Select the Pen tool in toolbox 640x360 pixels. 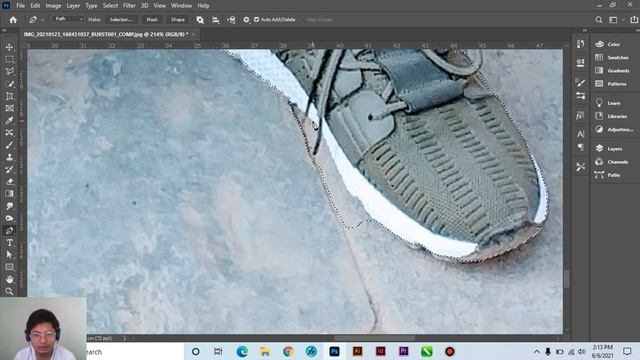(x=9, y=231)
